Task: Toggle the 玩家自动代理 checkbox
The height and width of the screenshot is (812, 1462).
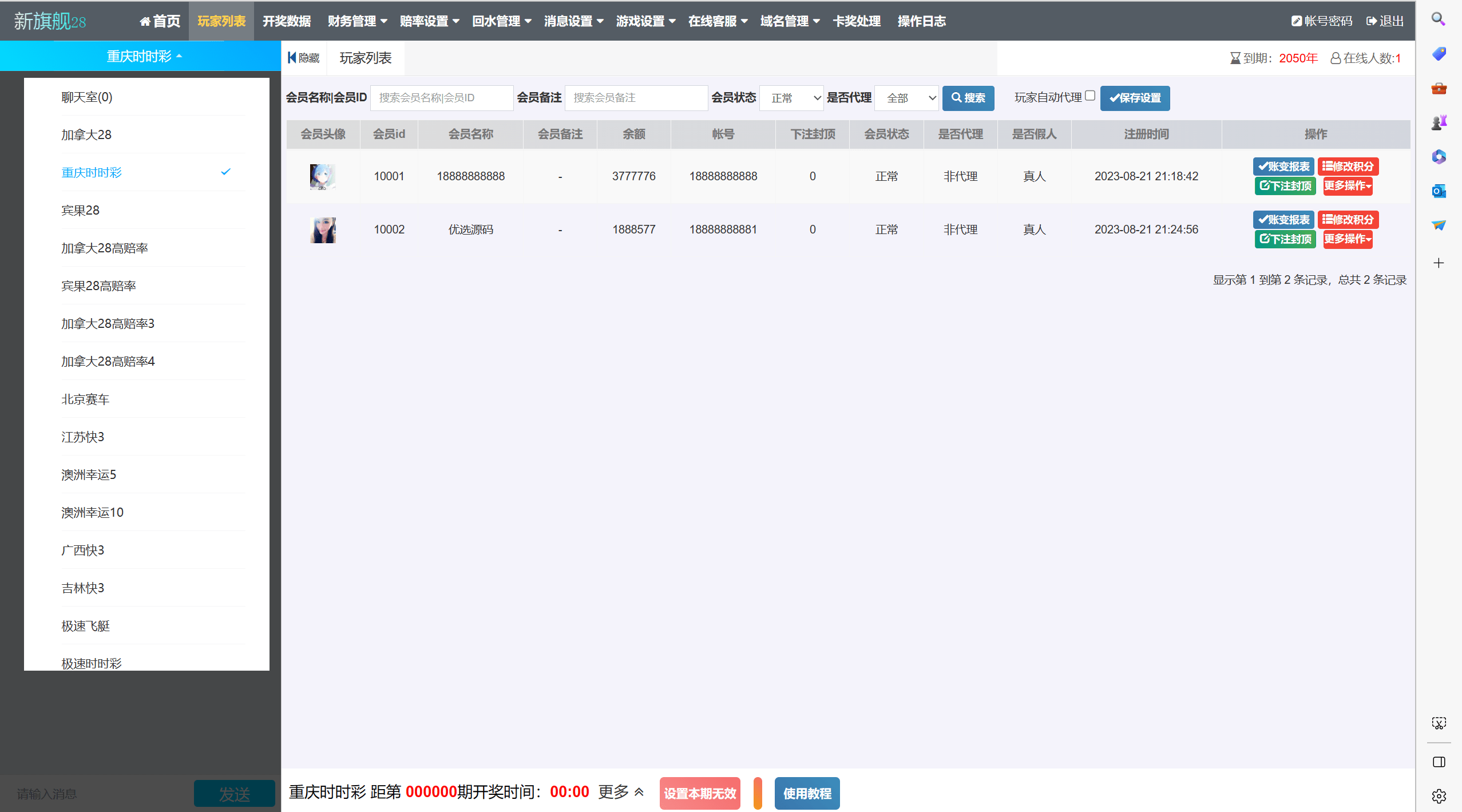Action: tap(1089, 96)
